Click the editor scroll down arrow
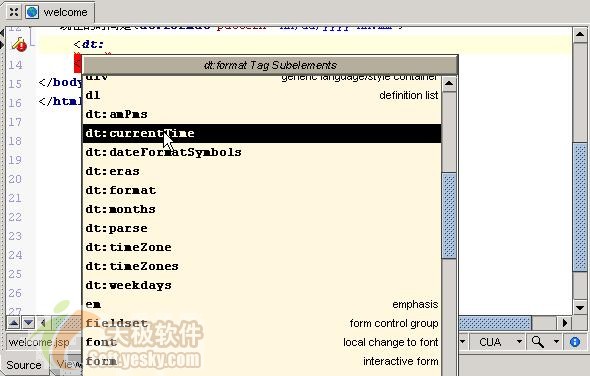 pos(580,307)
